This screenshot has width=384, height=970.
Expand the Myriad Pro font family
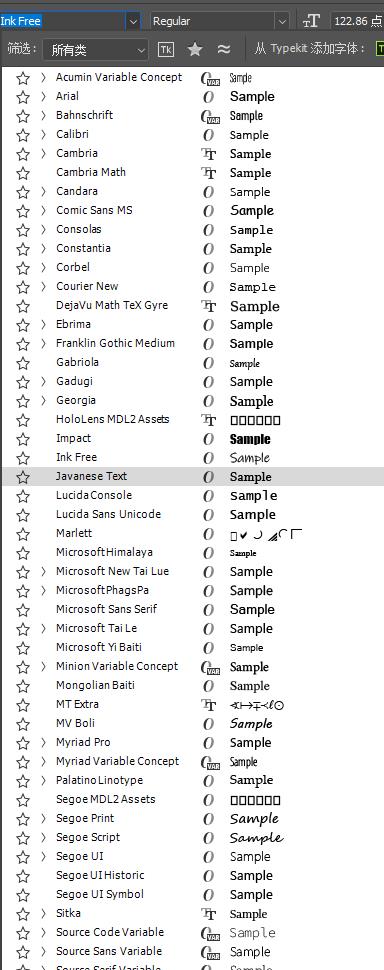[x=43, y=742]
